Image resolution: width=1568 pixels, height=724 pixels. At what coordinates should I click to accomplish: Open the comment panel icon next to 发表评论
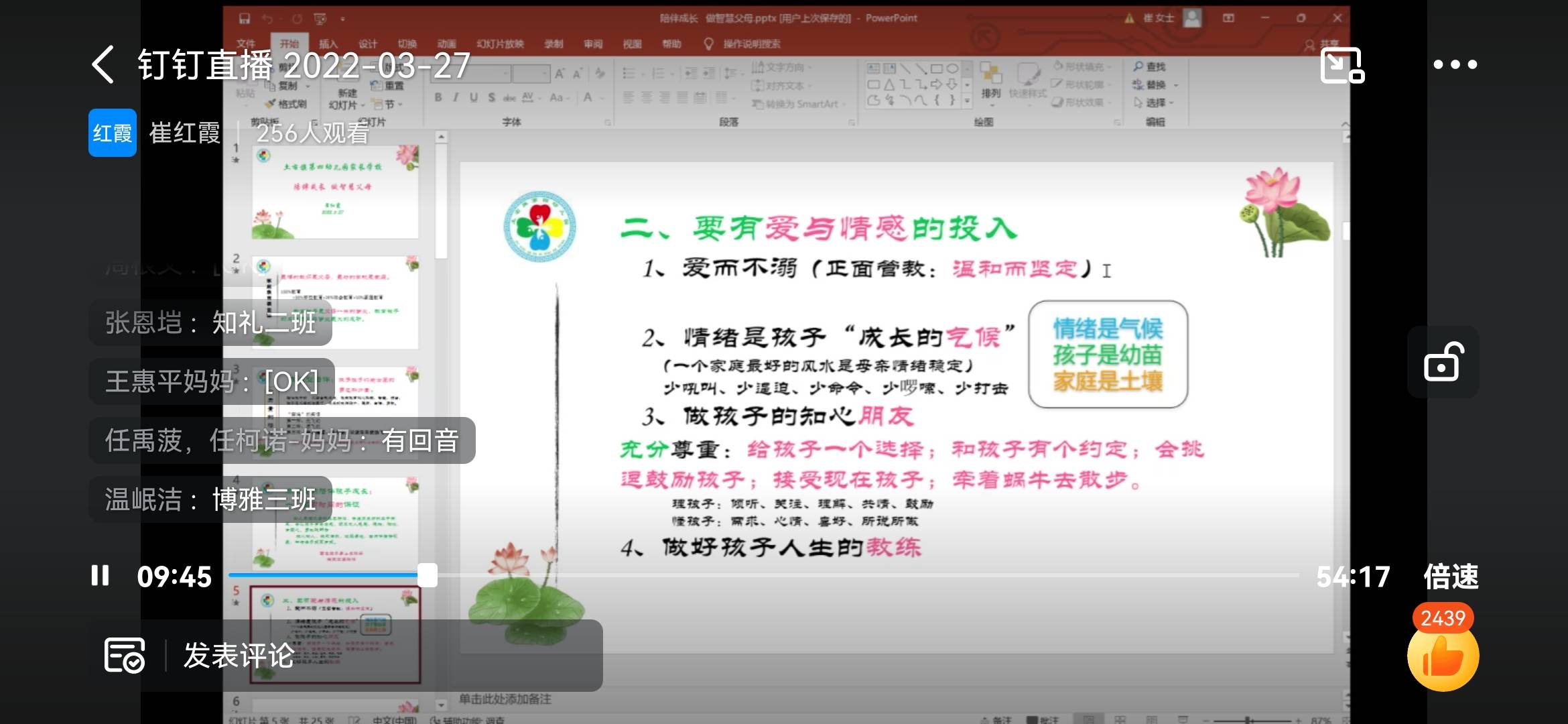pos(123,656)
